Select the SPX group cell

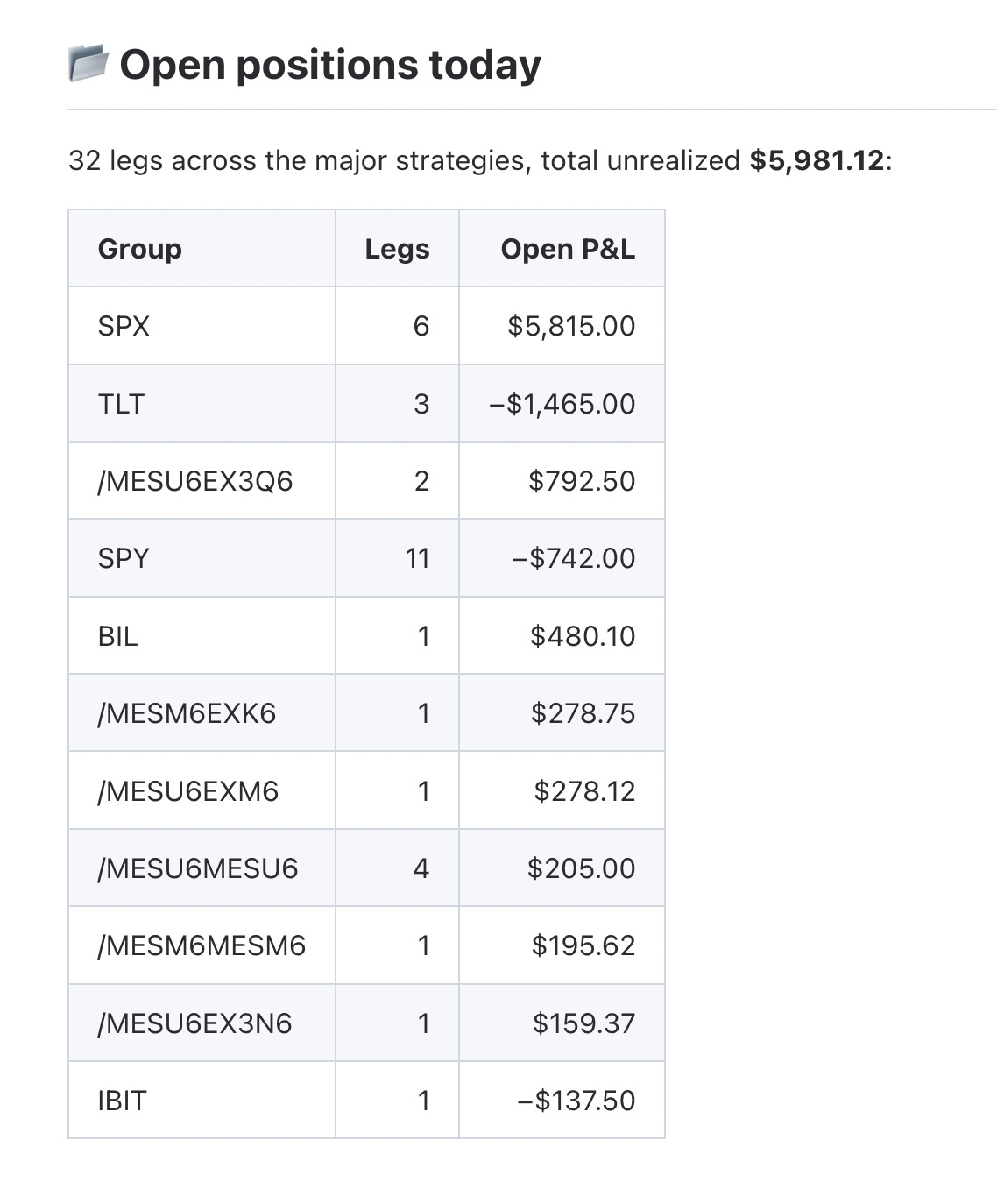[x=202, y=326]
